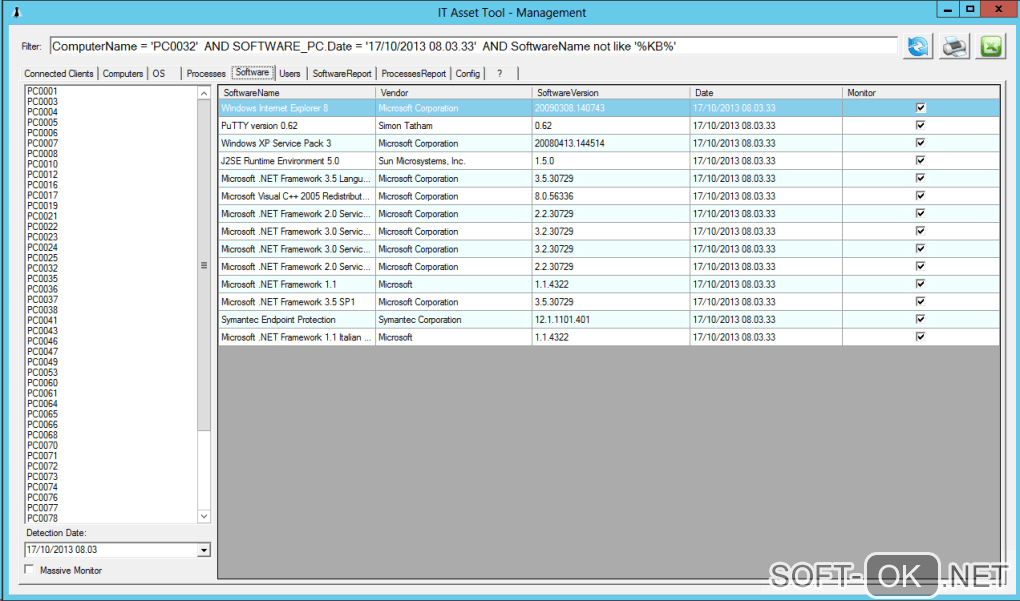Image resolution: width=1020 pixels, height=601 pixels.
Task: Select PC0078 in the computer list
Action: 42,518
